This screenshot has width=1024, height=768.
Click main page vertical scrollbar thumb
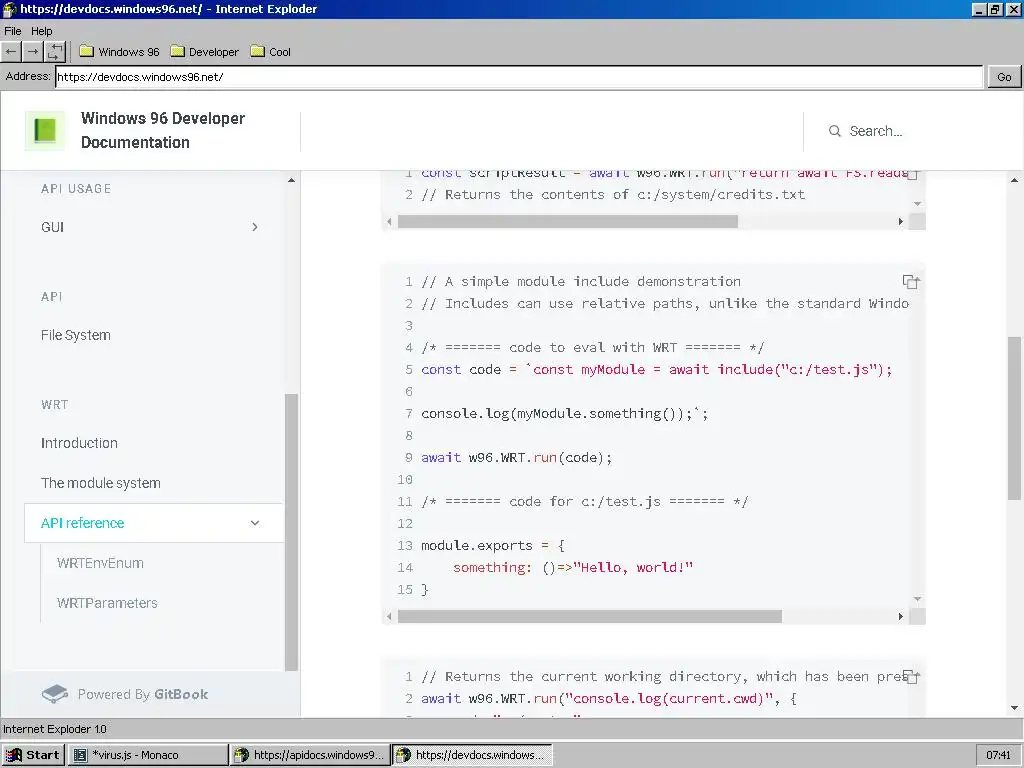tap(1014, 419)
